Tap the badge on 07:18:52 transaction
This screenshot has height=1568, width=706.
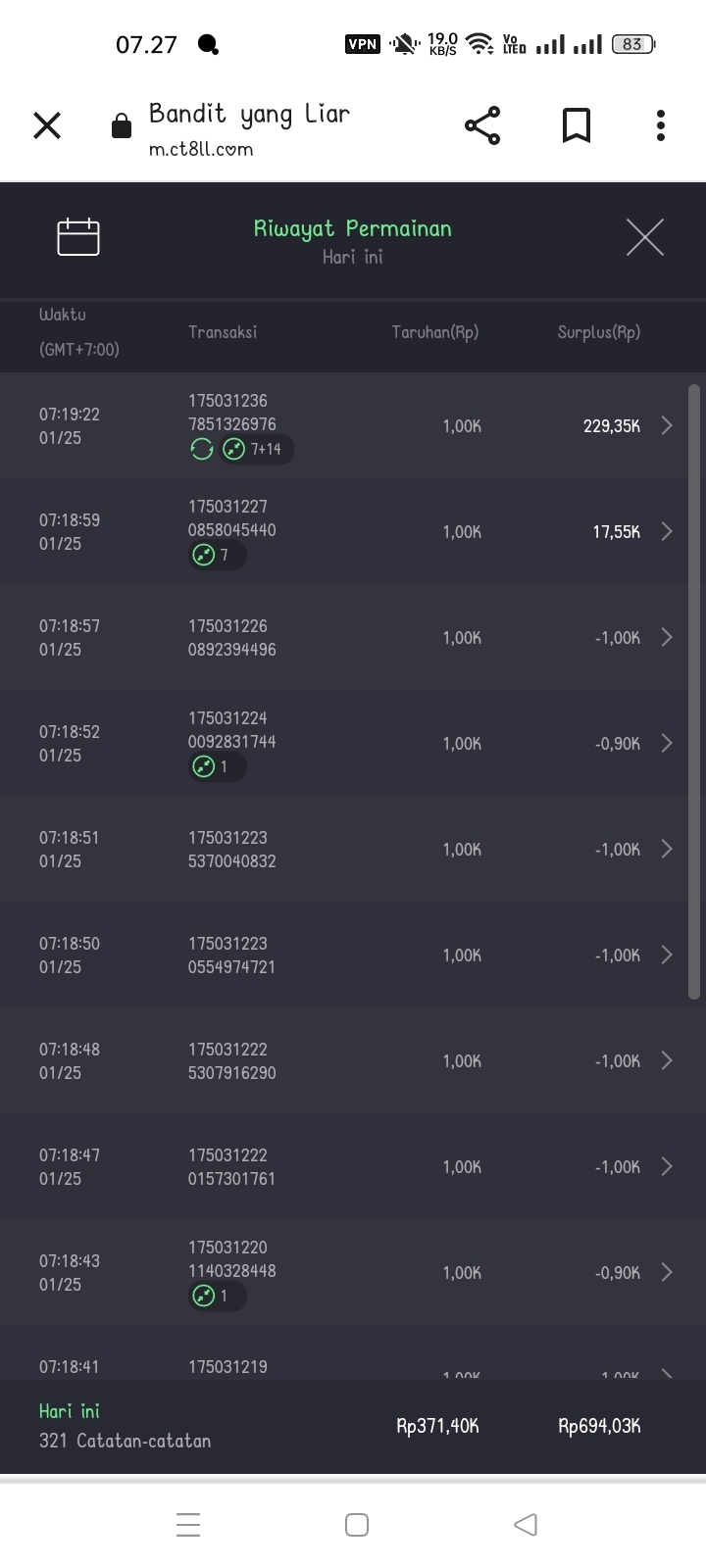(x=217, y=767)
